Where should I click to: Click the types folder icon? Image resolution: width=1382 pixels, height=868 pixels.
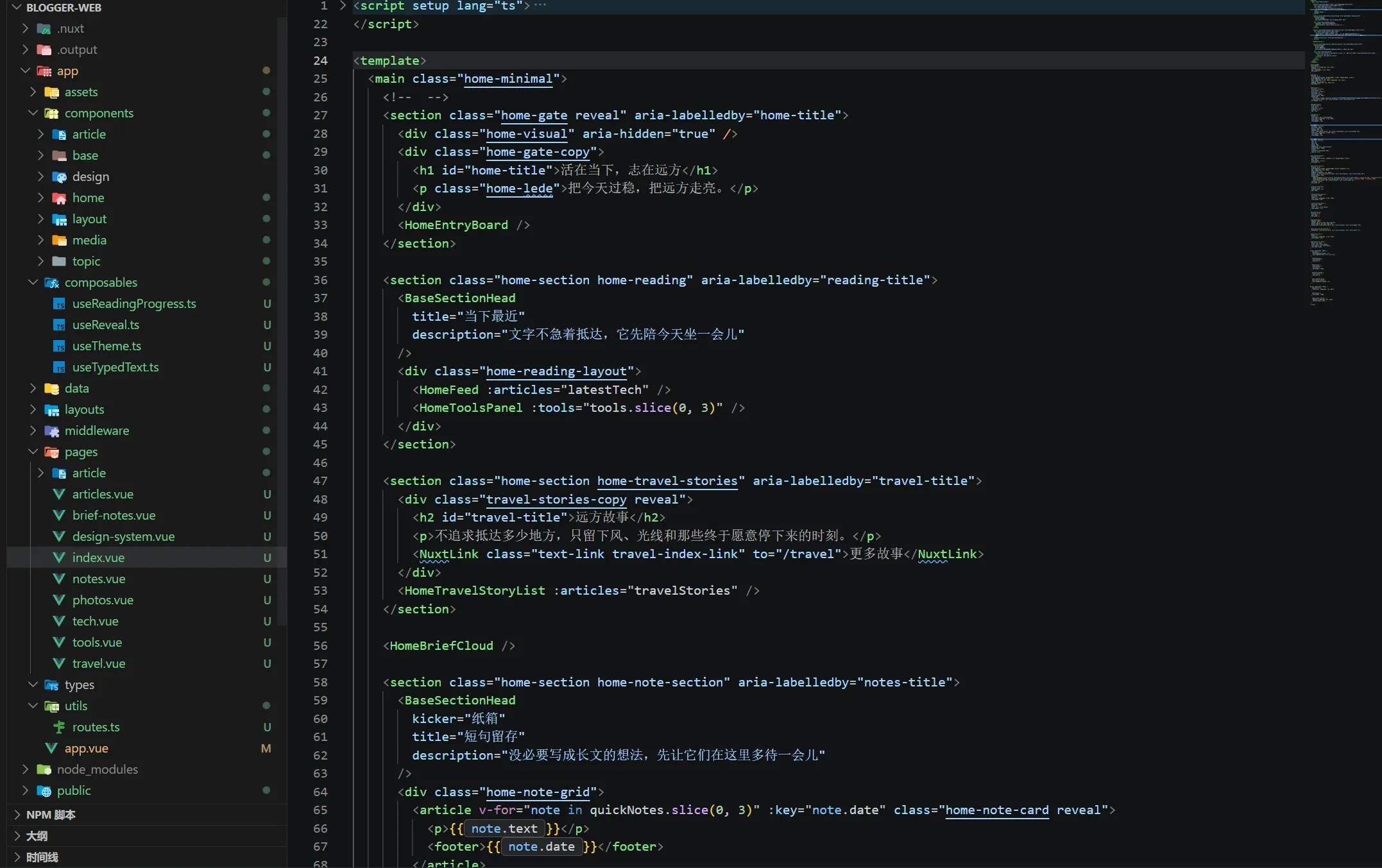(52, 685)
